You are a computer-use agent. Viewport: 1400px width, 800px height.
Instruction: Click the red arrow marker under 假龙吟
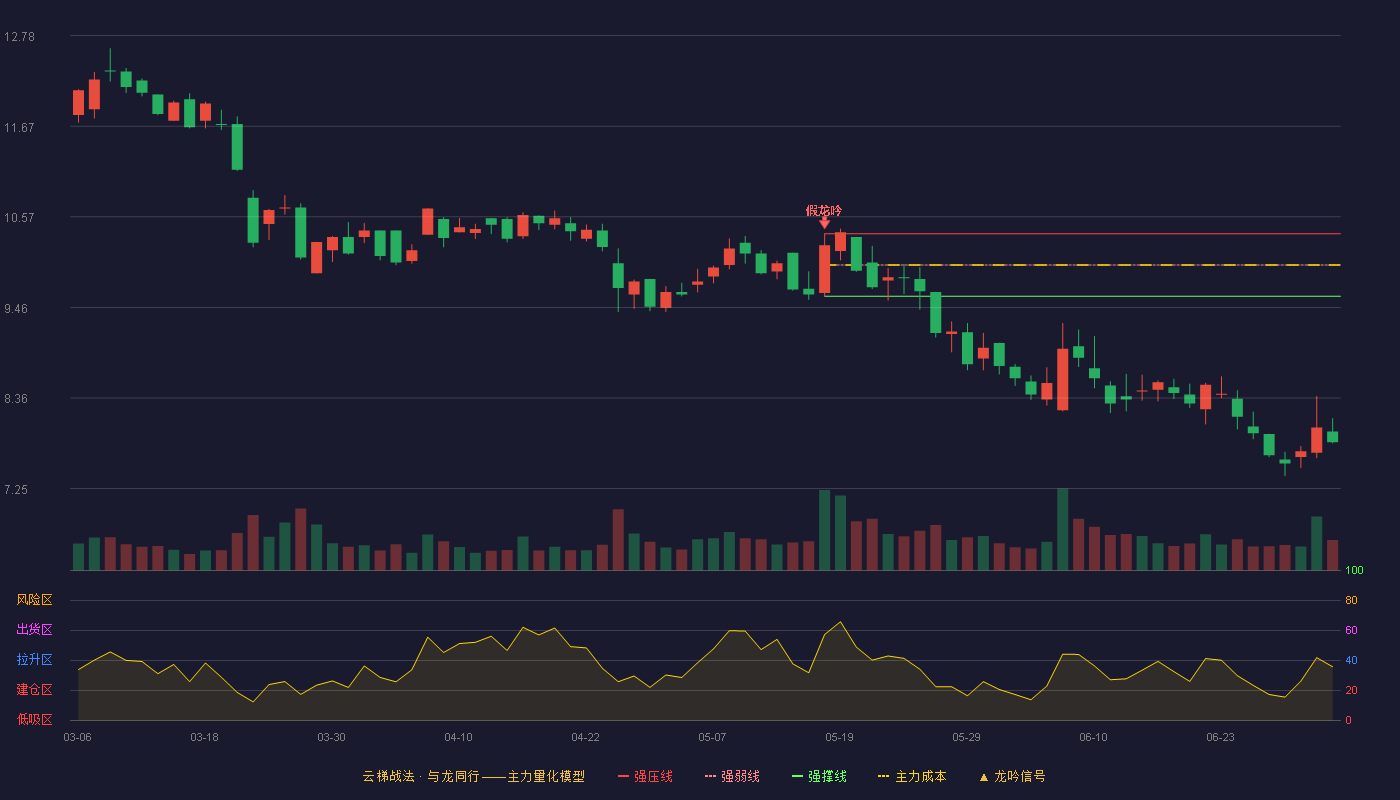tap(824, 223)
